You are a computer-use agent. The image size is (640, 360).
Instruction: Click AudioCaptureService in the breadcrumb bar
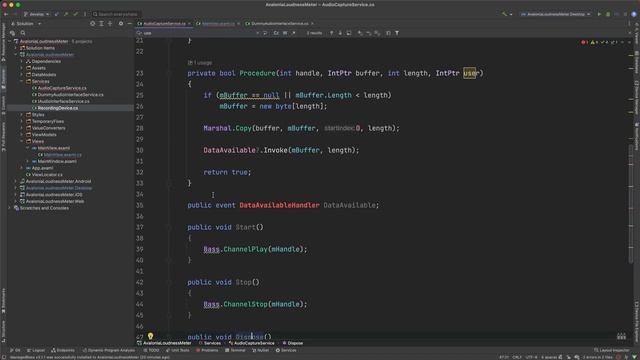pyautogui.click(x=254, y=343)
